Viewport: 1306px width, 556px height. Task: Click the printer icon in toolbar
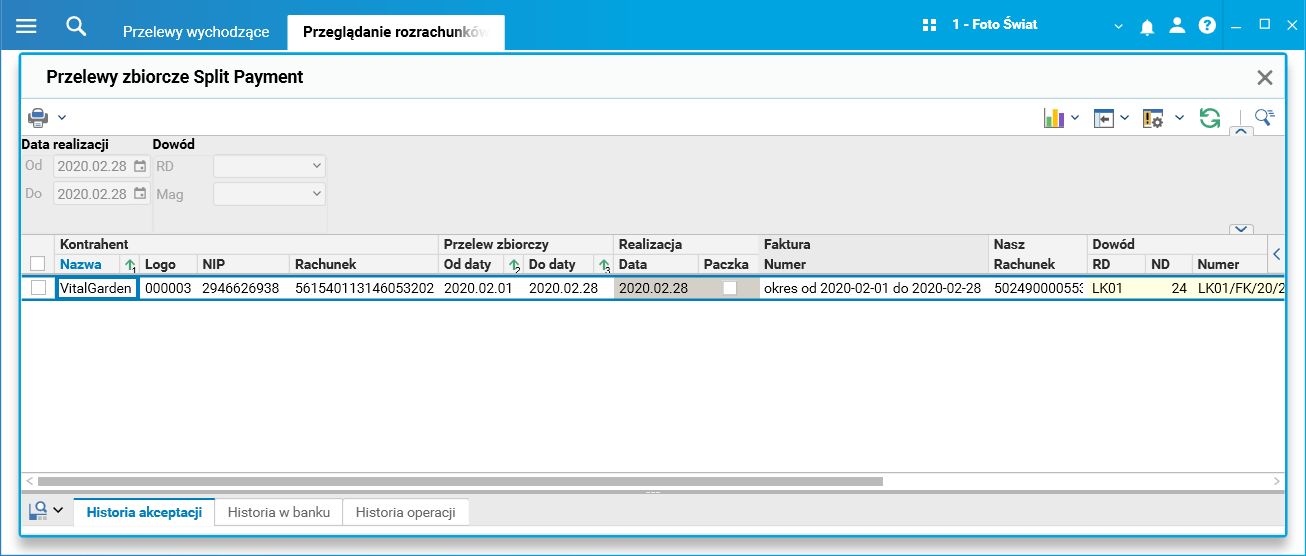coord(38,117)
